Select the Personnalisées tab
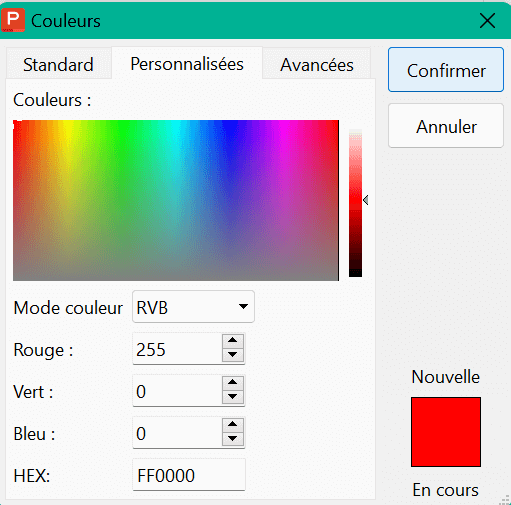The height and width of the screenshot is (505, 511). coord(187,64)
